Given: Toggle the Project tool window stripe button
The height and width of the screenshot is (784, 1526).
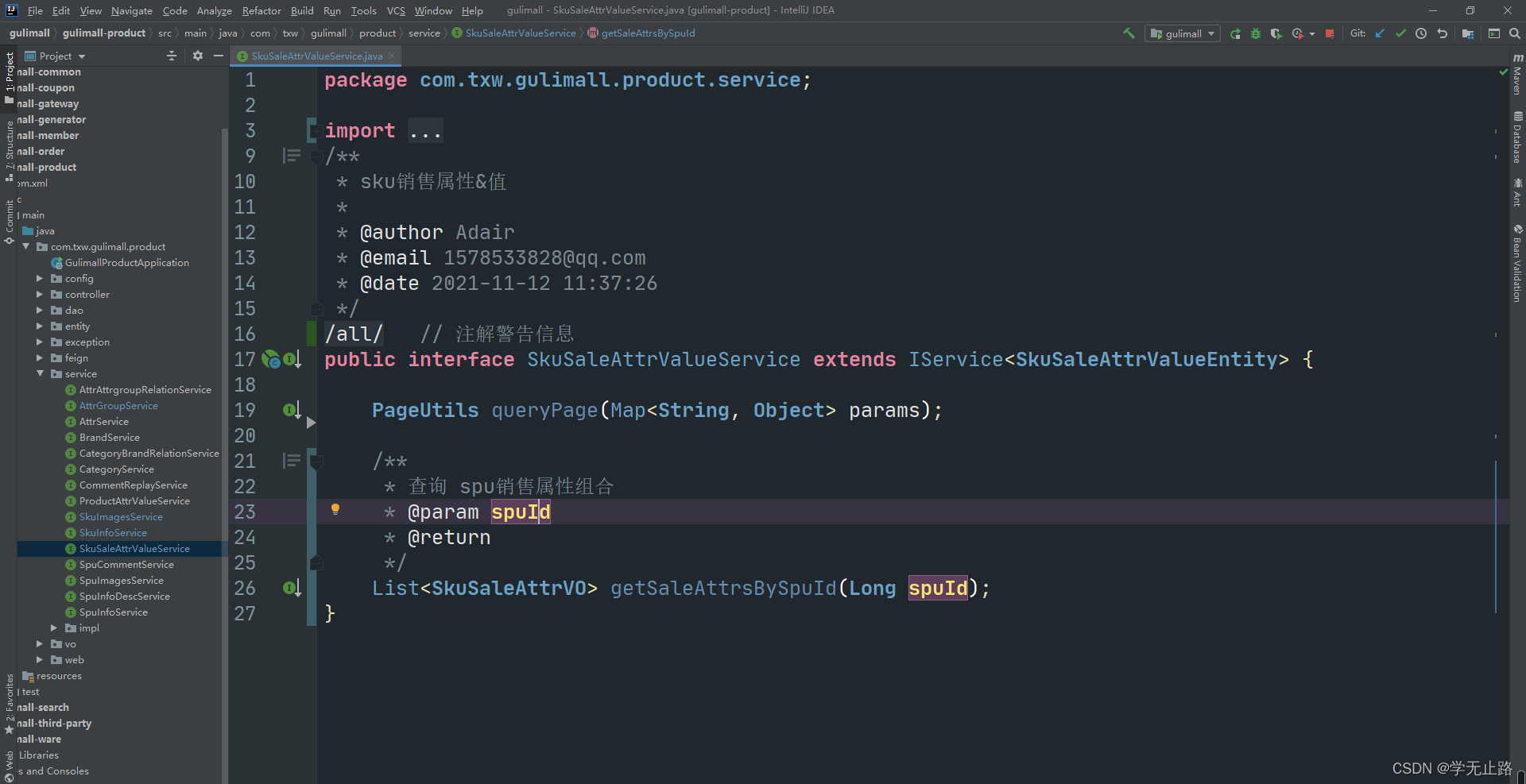Looking at the screenshot, I should tap(10, 78).
